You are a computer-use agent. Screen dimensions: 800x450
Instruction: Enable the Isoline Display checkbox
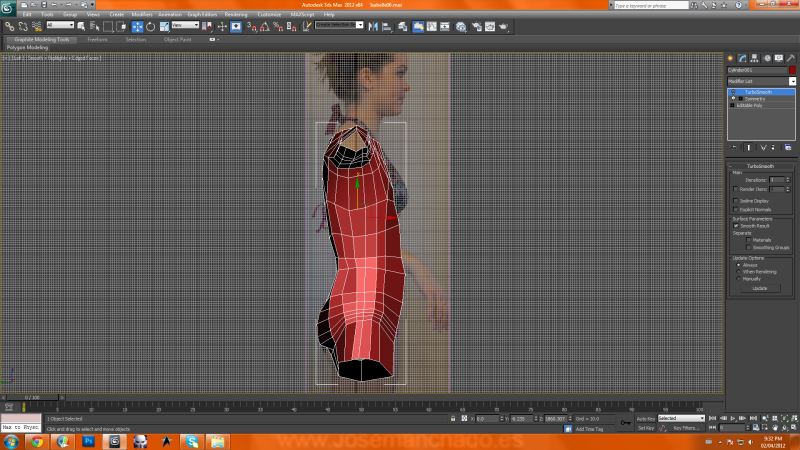coord(736,200)
